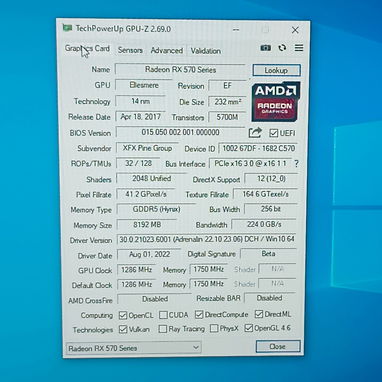The height and width of the screenshot is (382, 382).
Task: Minimize the GPU-Z window
Action: pos(236,30)
